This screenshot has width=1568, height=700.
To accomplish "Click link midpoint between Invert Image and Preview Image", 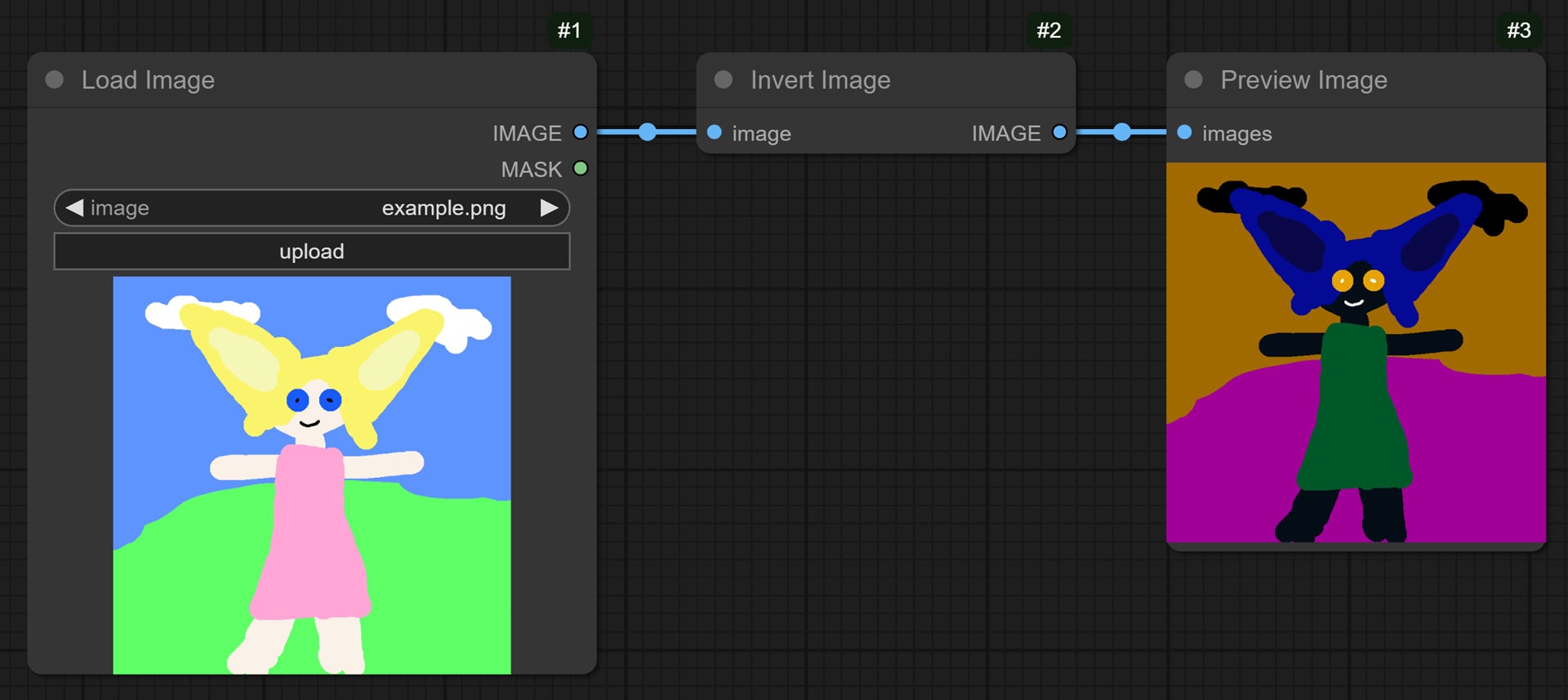I will tap(1123, 132).
